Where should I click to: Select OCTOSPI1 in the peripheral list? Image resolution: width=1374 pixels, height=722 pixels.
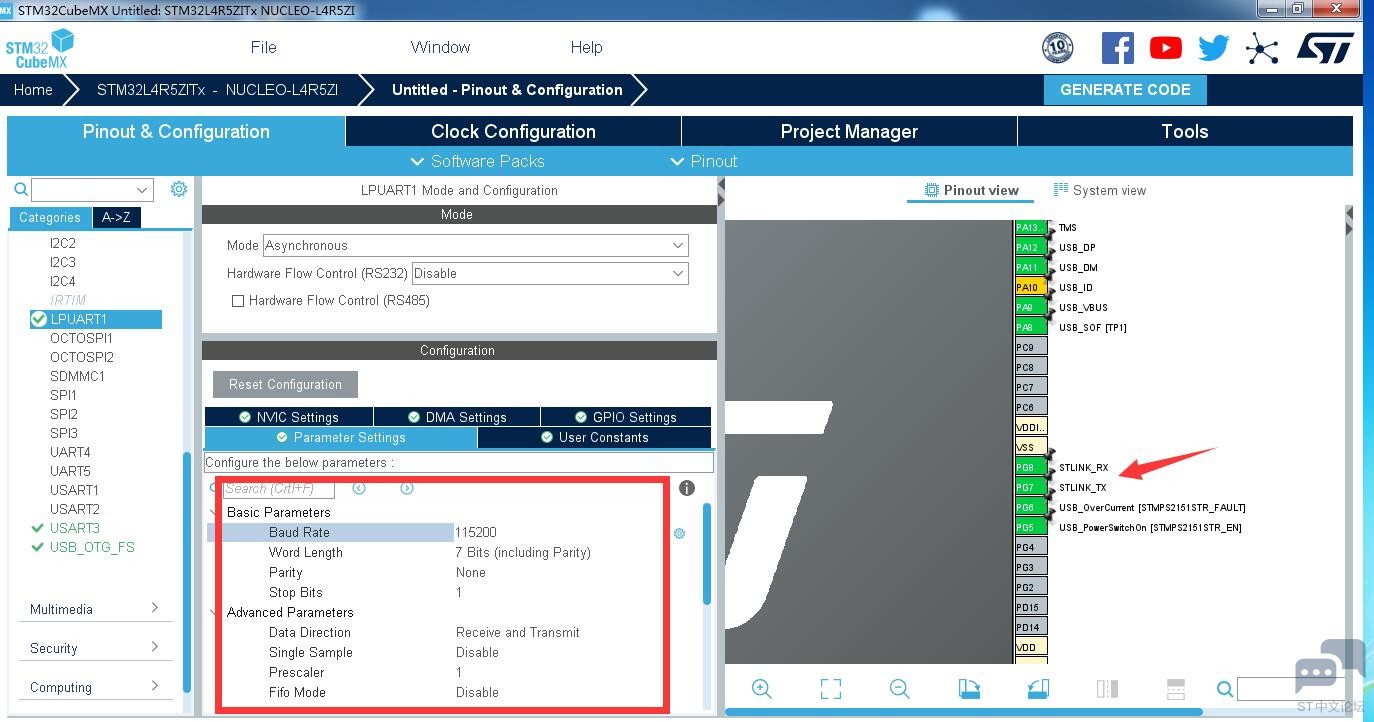[81, 338]
